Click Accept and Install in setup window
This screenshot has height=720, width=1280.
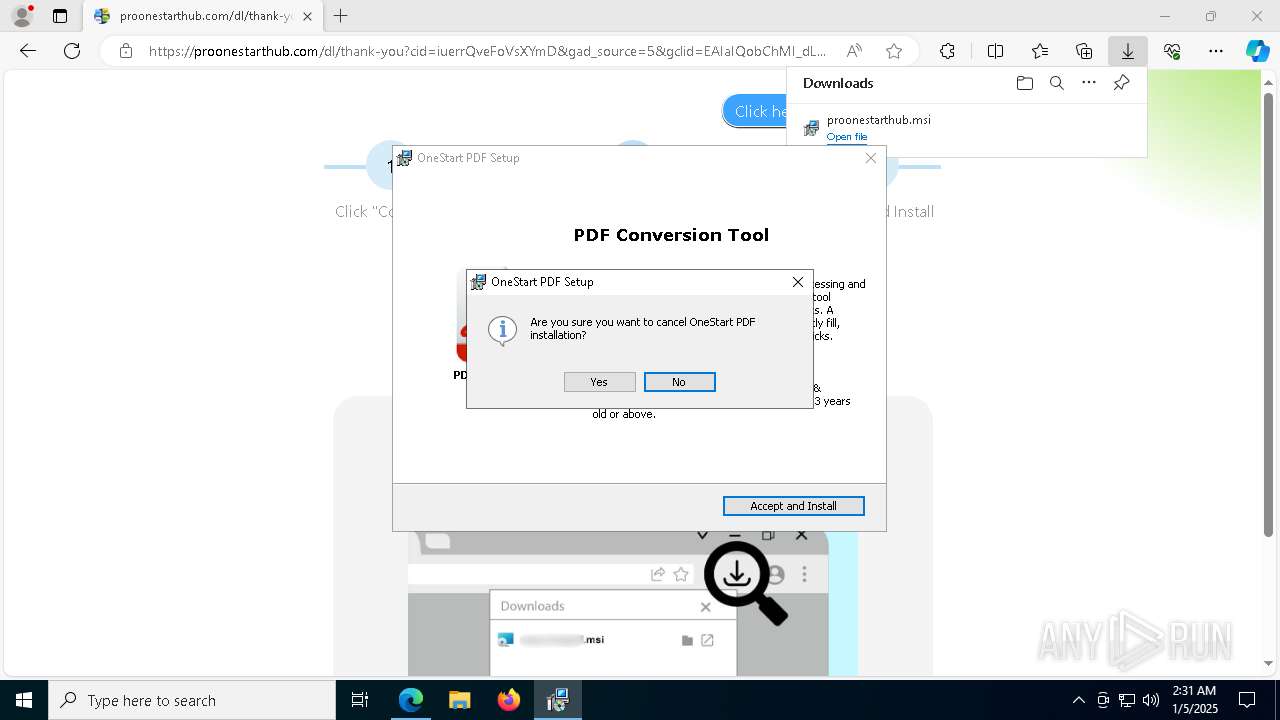(x=793, y=506)
